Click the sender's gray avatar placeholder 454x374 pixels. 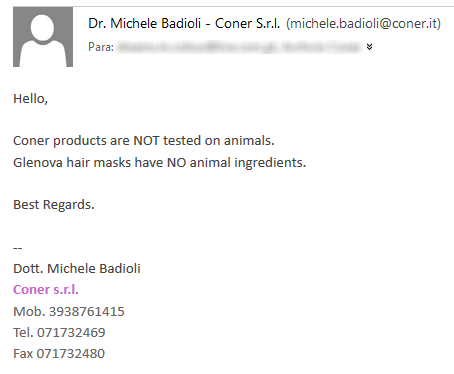43,37
